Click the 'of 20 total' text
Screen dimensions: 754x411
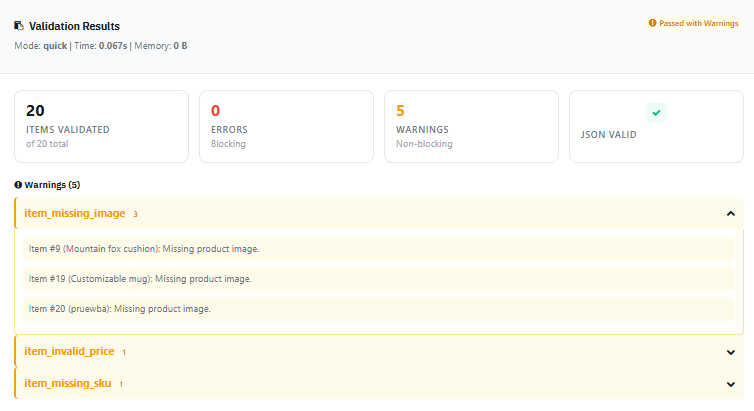(x=47, y=144)
